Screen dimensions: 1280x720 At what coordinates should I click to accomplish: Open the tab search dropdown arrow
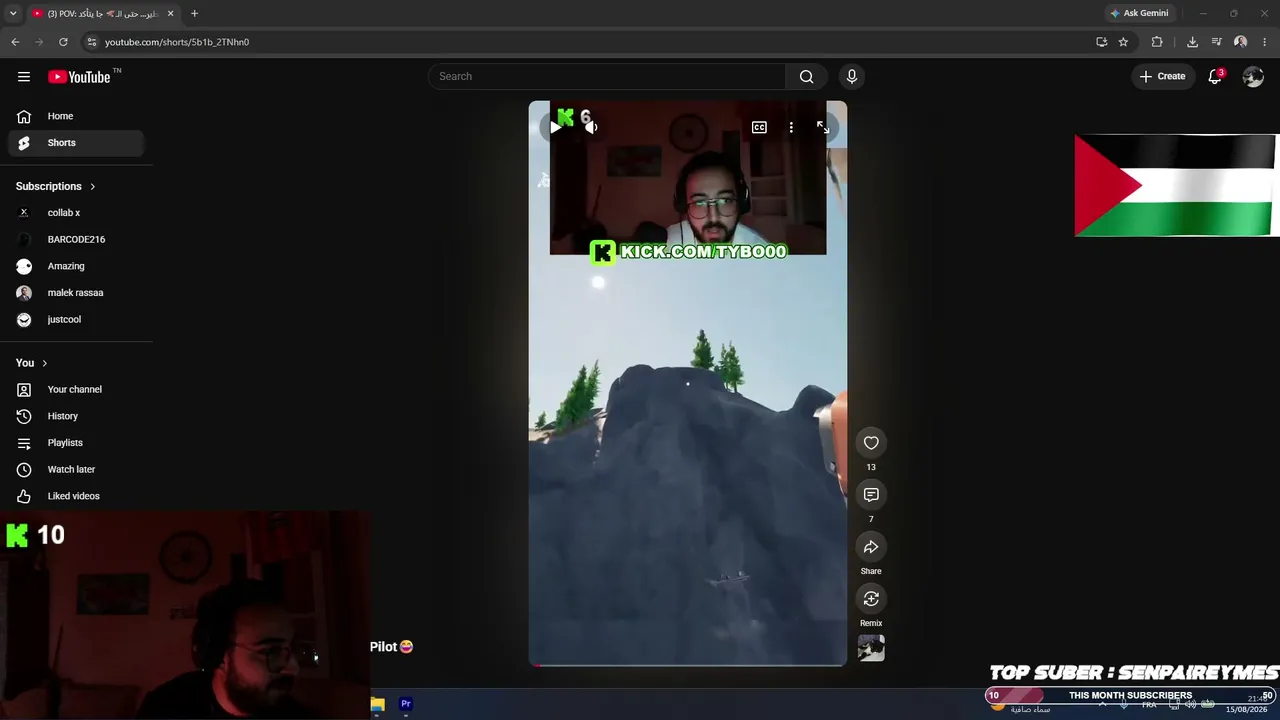[x=13, y=13]
